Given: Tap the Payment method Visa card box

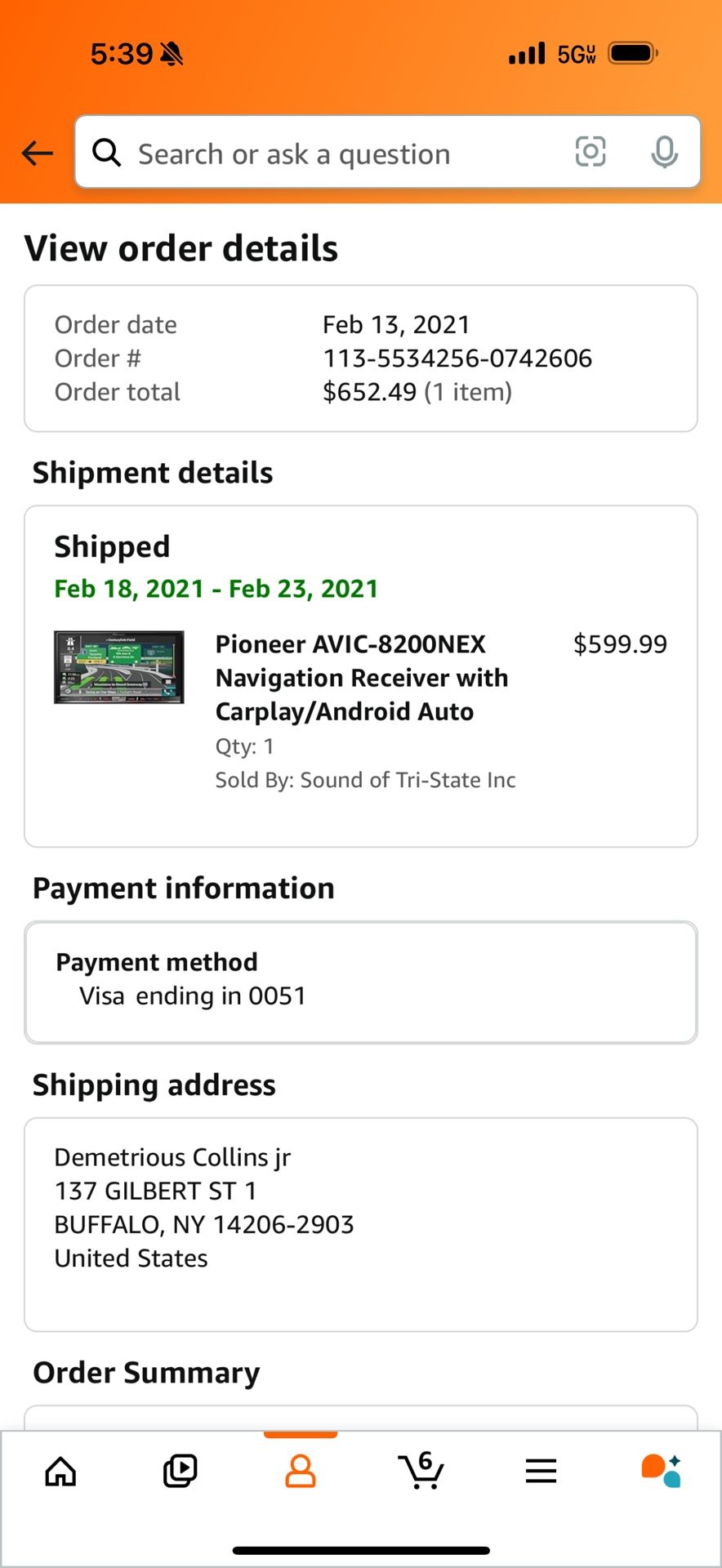Looking at the screenshot, I should [x=361, y=982].
